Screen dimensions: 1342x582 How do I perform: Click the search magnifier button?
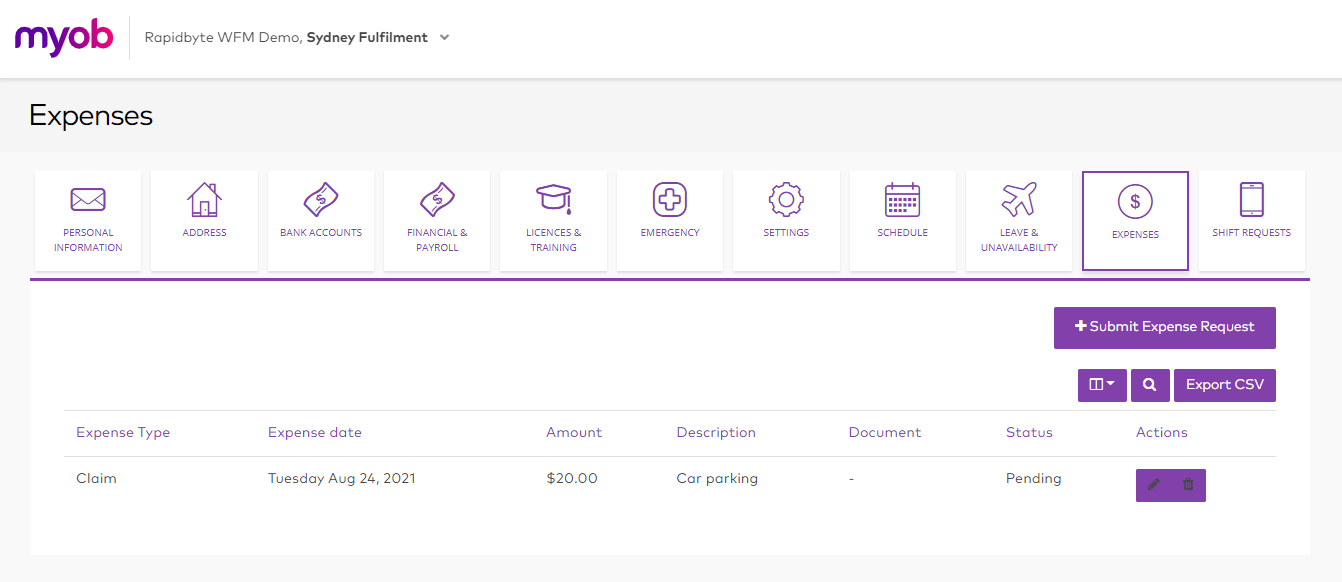click(x=1150, y=385)
